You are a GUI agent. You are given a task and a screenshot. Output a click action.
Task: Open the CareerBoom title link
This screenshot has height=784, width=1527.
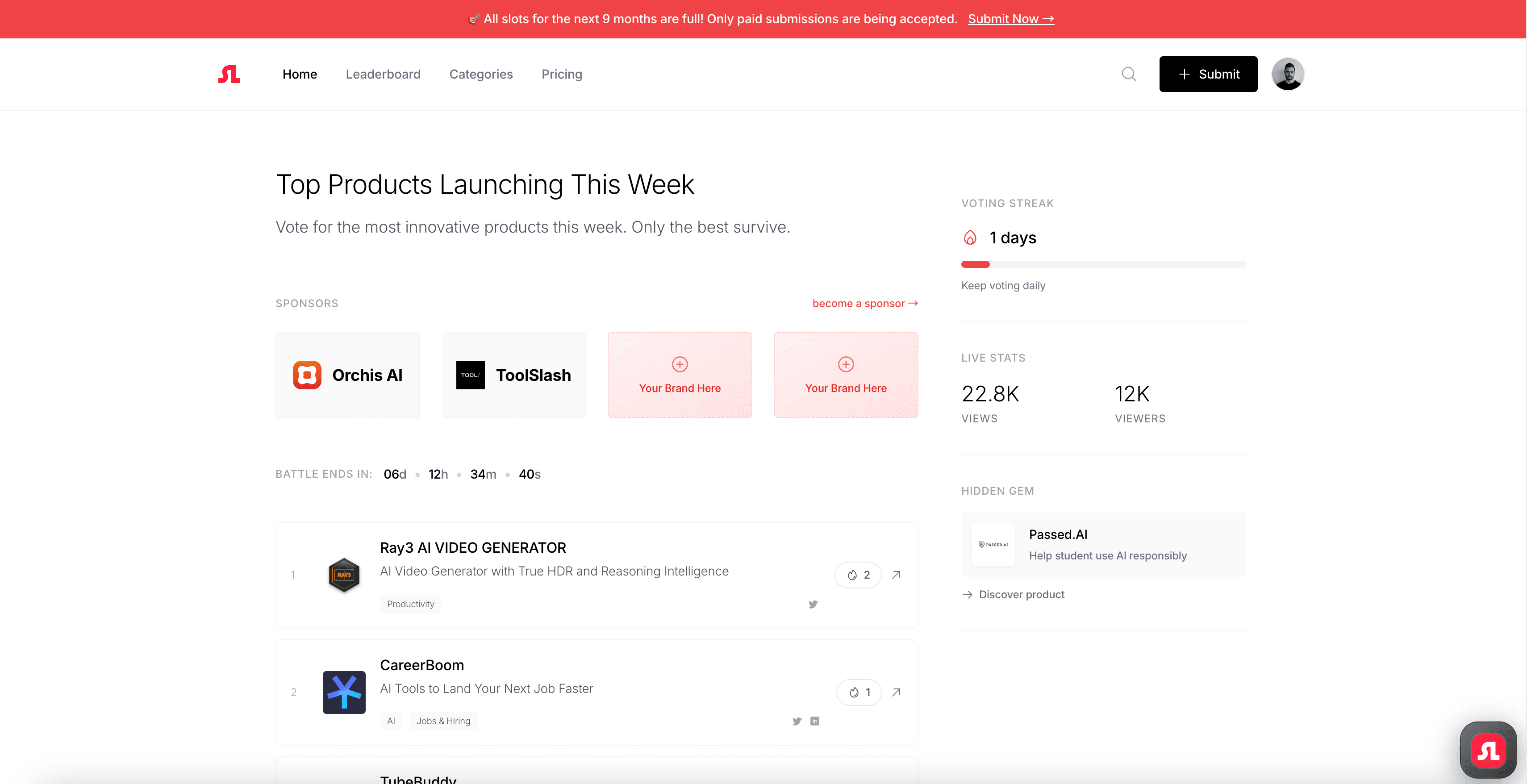(x=421, y=665)
